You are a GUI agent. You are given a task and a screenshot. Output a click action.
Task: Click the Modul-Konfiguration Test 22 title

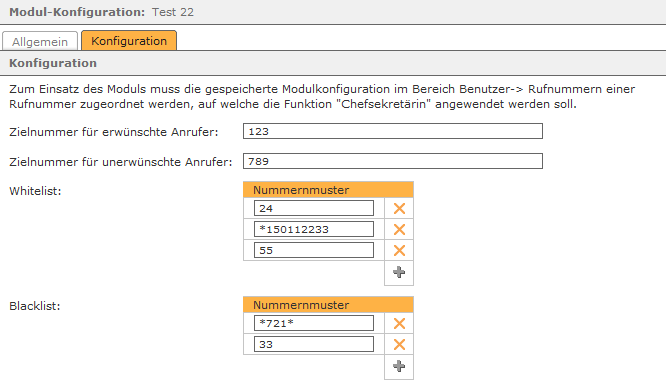pos(102,12)
